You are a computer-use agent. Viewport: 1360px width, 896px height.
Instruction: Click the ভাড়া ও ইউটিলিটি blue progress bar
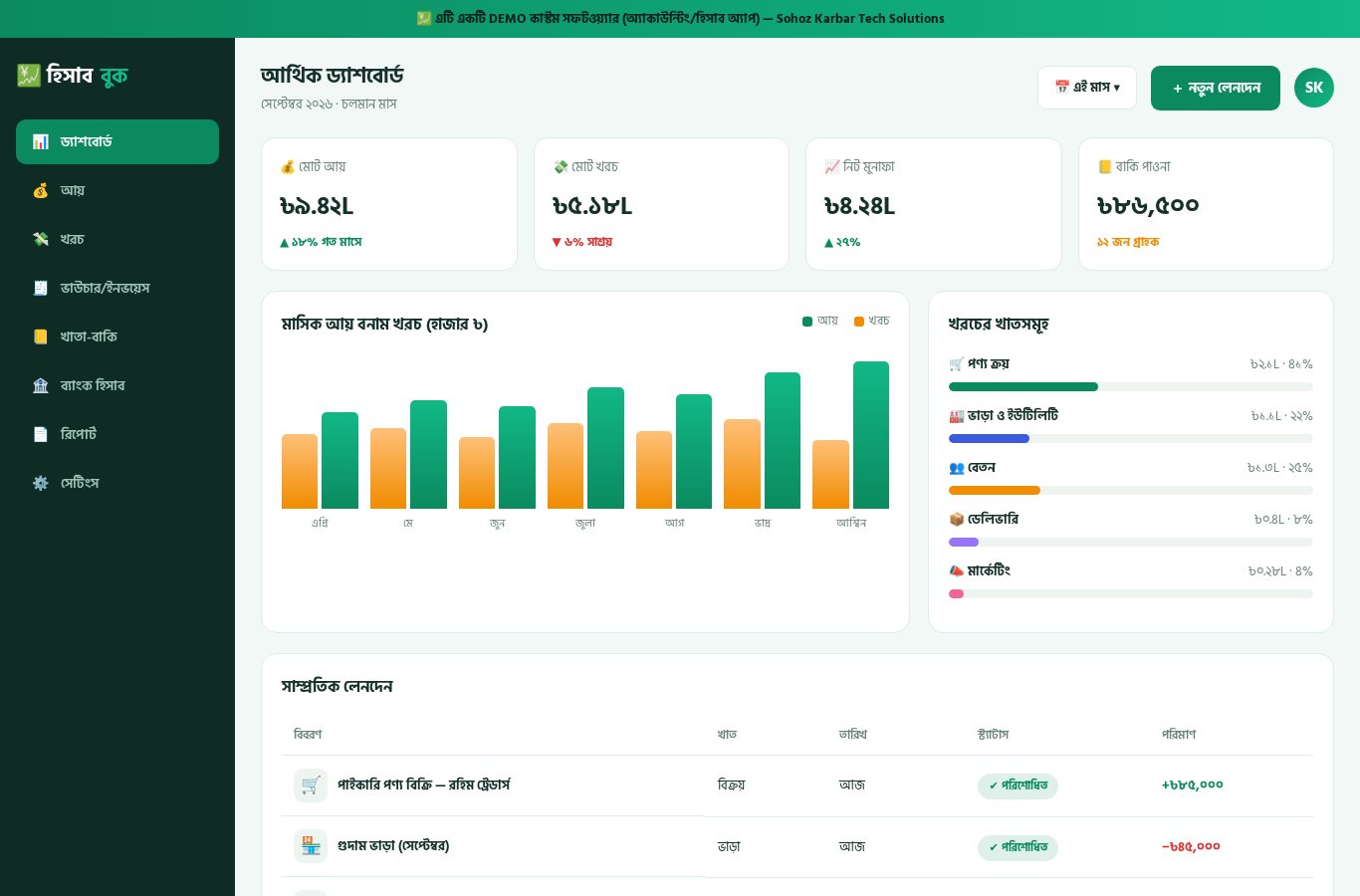tap(989, 439)
